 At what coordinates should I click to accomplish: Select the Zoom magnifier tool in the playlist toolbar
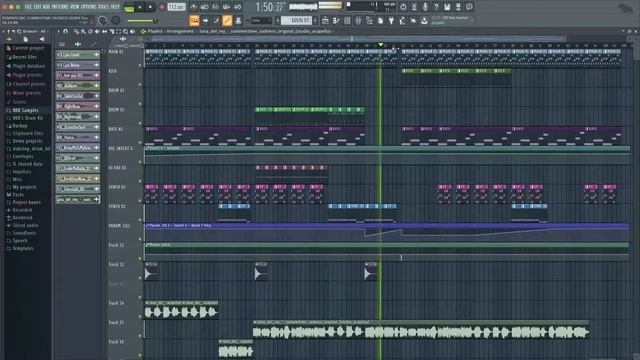[x=125, y=31]
